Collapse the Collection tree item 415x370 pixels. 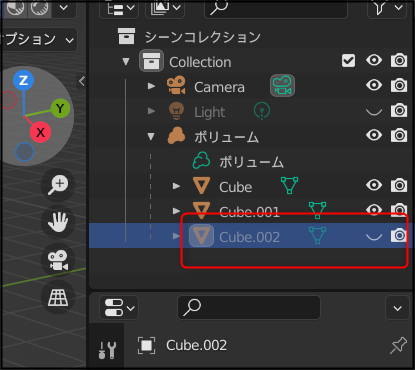click(126, 61)
